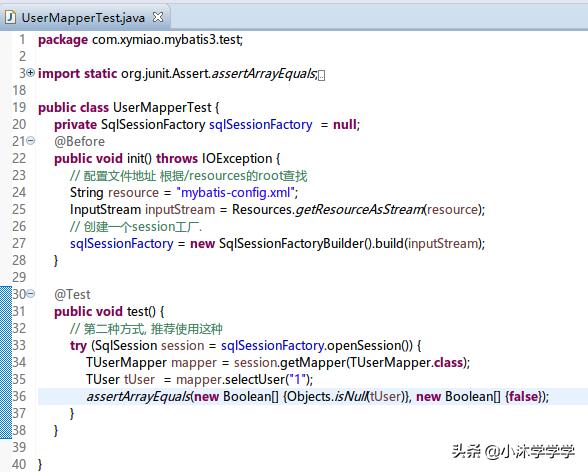Click the null keyword on line 20
This screenshot has width=588, height=472.
[345, 124]
